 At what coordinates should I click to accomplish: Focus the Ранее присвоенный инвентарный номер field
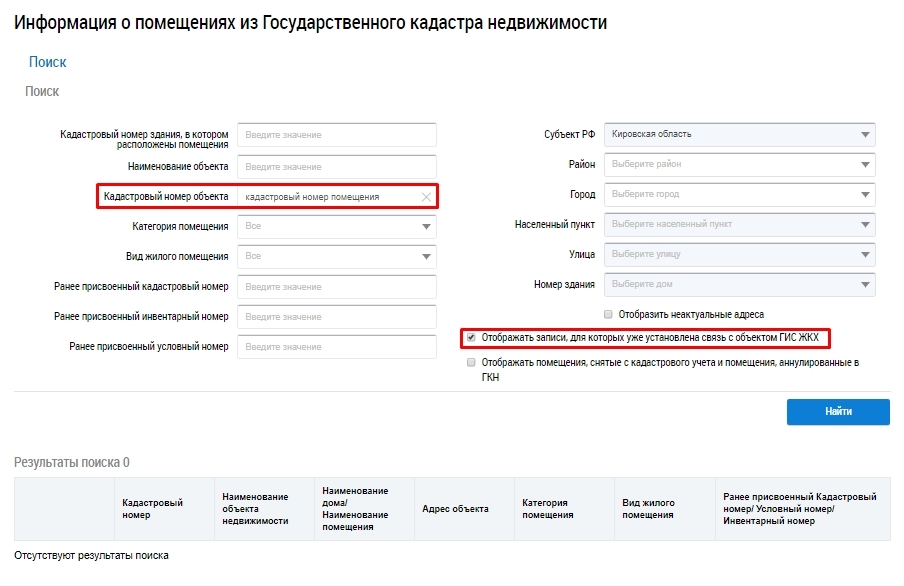pos(337,317)
